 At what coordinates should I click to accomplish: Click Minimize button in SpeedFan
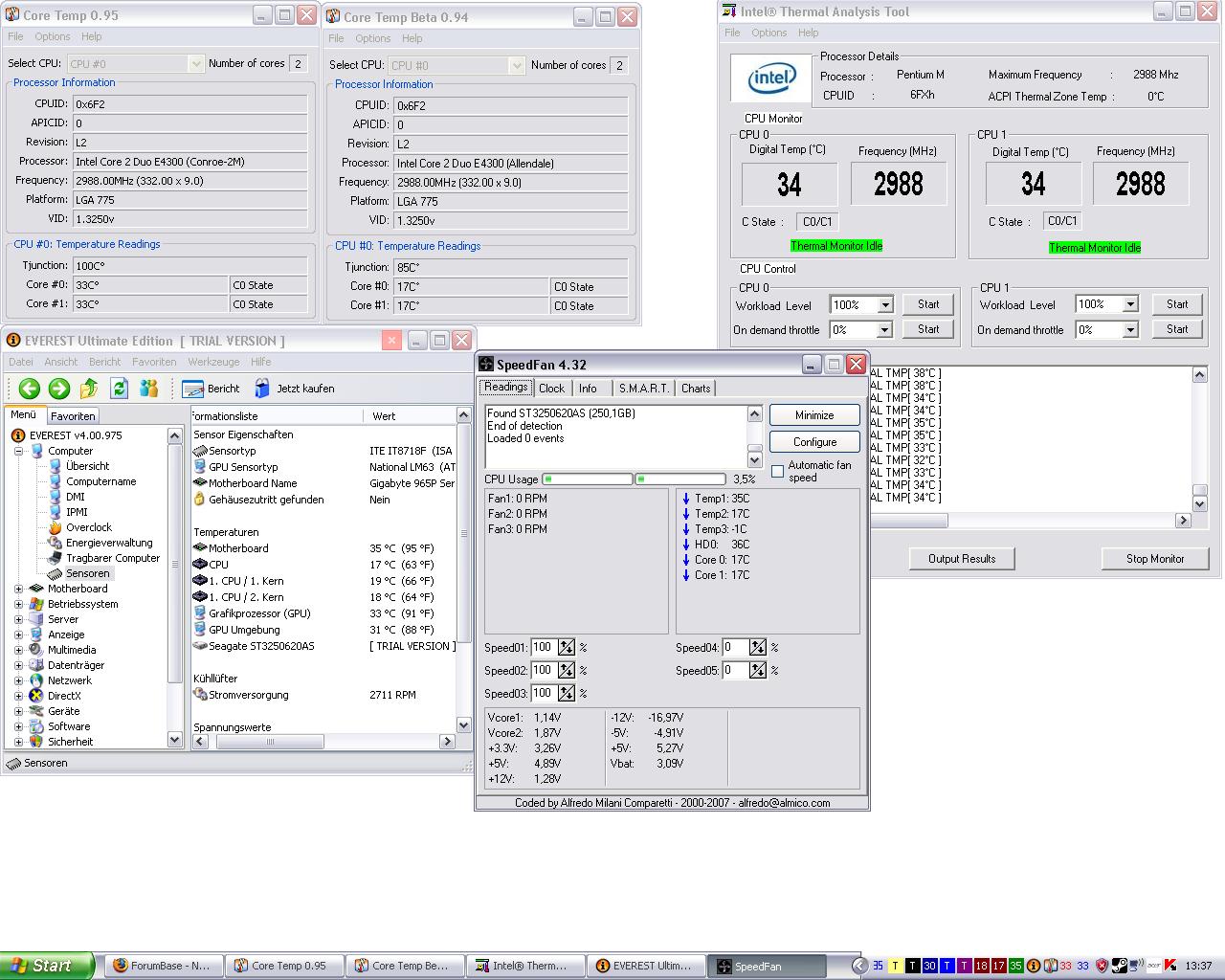pos(814,415)
